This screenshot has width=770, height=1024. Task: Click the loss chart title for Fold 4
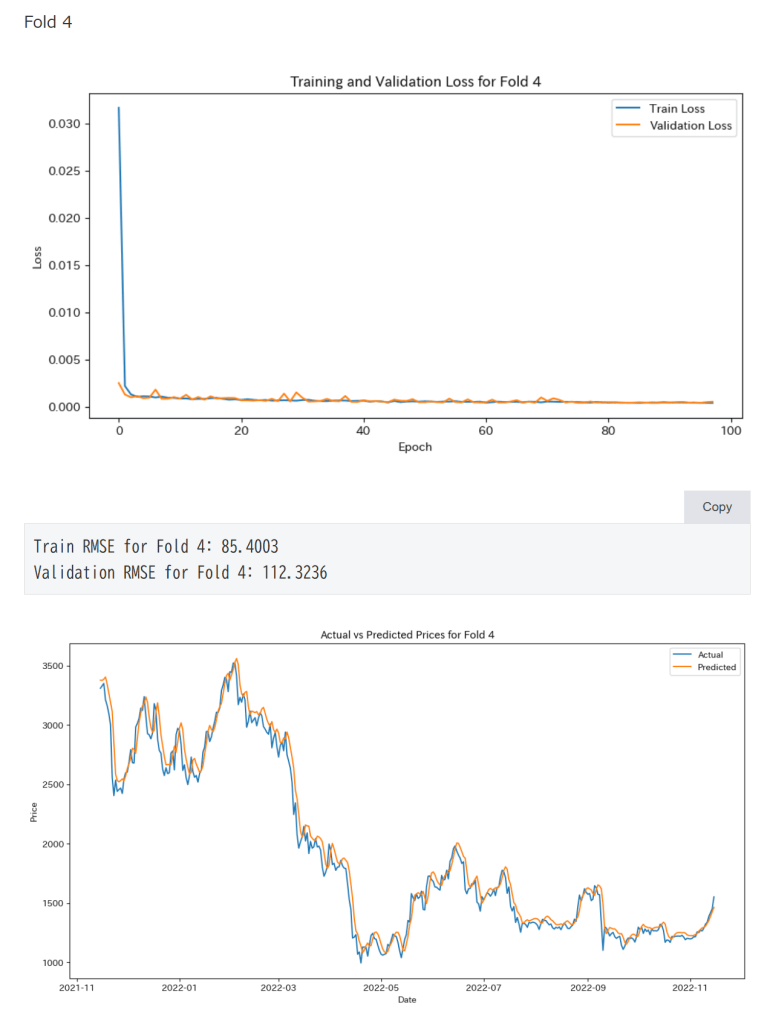(x=415, y=81)
